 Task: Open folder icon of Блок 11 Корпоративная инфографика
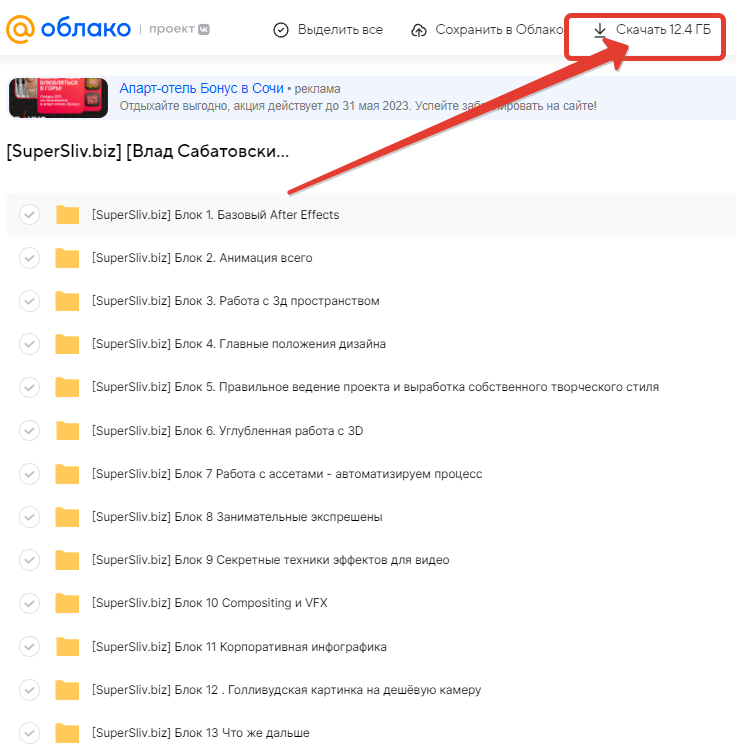tap(67, 646)
